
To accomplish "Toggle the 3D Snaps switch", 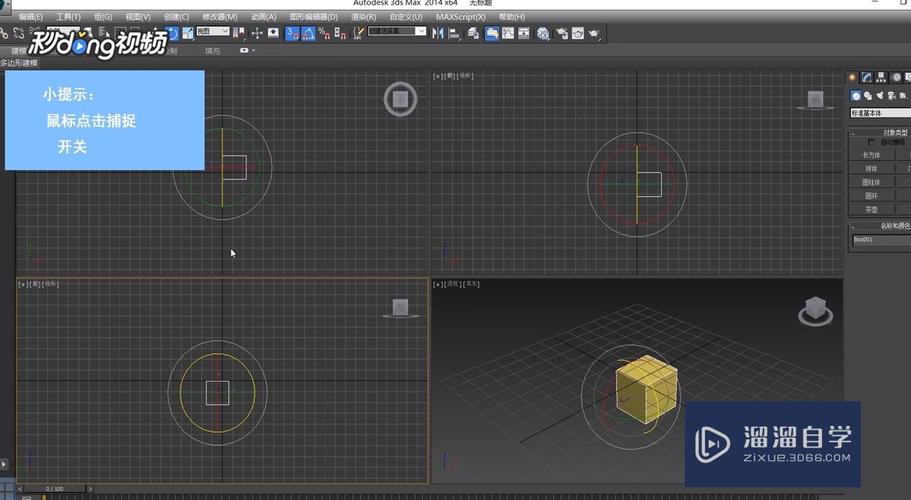I will [292, 34].
